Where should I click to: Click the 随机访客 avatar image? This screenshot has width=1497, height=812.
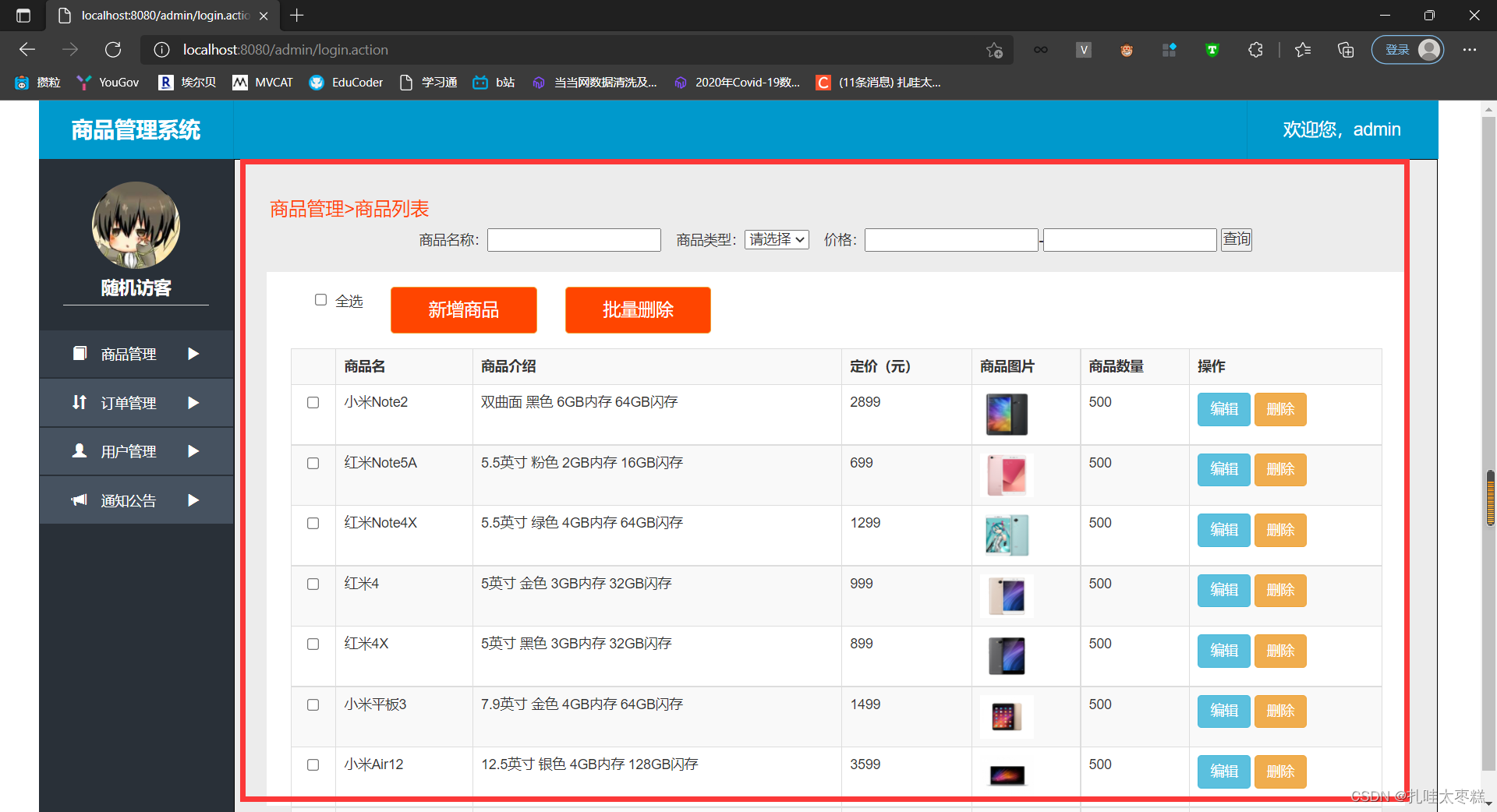click(136, 226)
